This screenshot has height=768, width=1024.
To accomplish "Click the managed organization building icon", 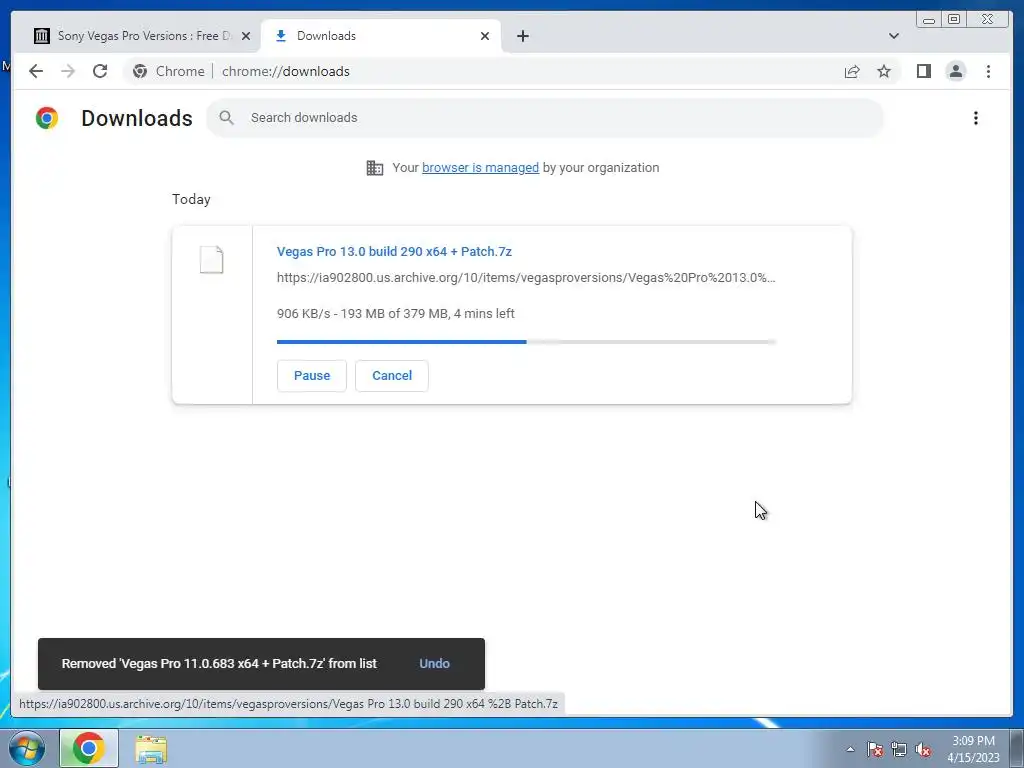I will (x=375, y=168).
